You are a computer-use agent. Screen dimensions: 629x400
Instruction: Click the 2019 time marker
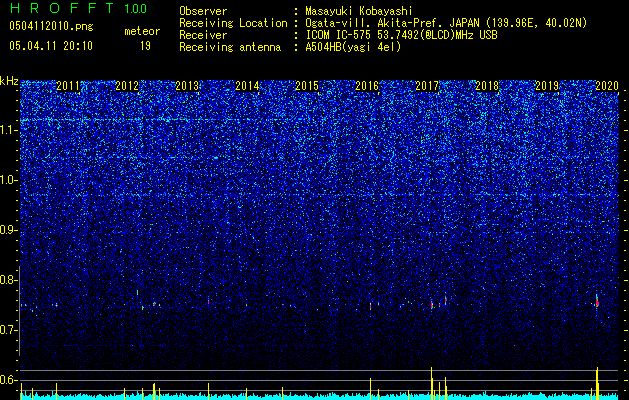[x=547, y=86]
